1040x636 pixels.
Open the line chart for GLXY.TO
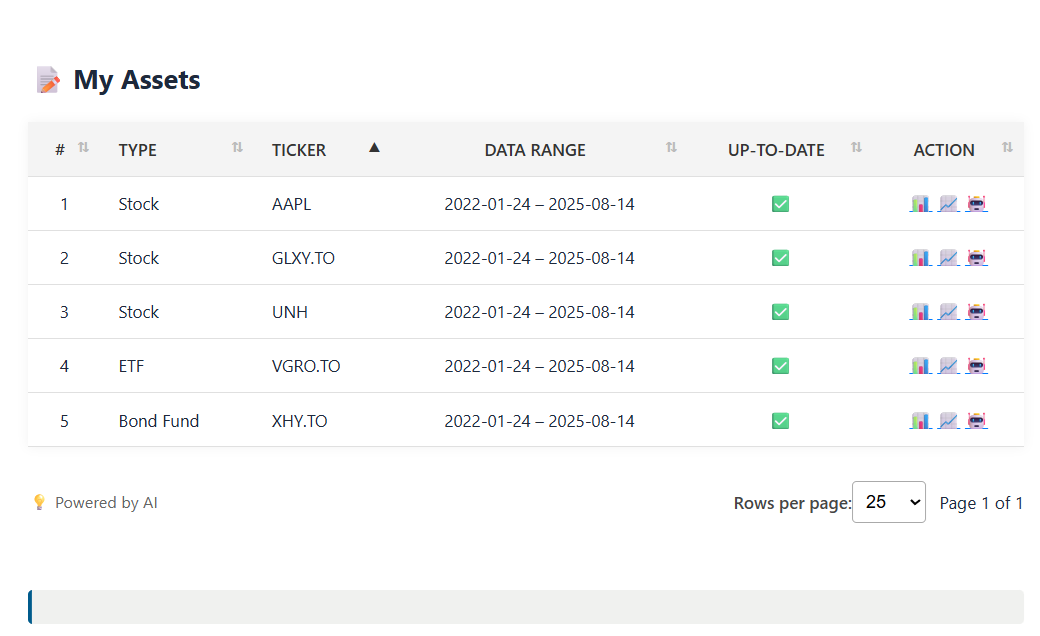[949, 258]
